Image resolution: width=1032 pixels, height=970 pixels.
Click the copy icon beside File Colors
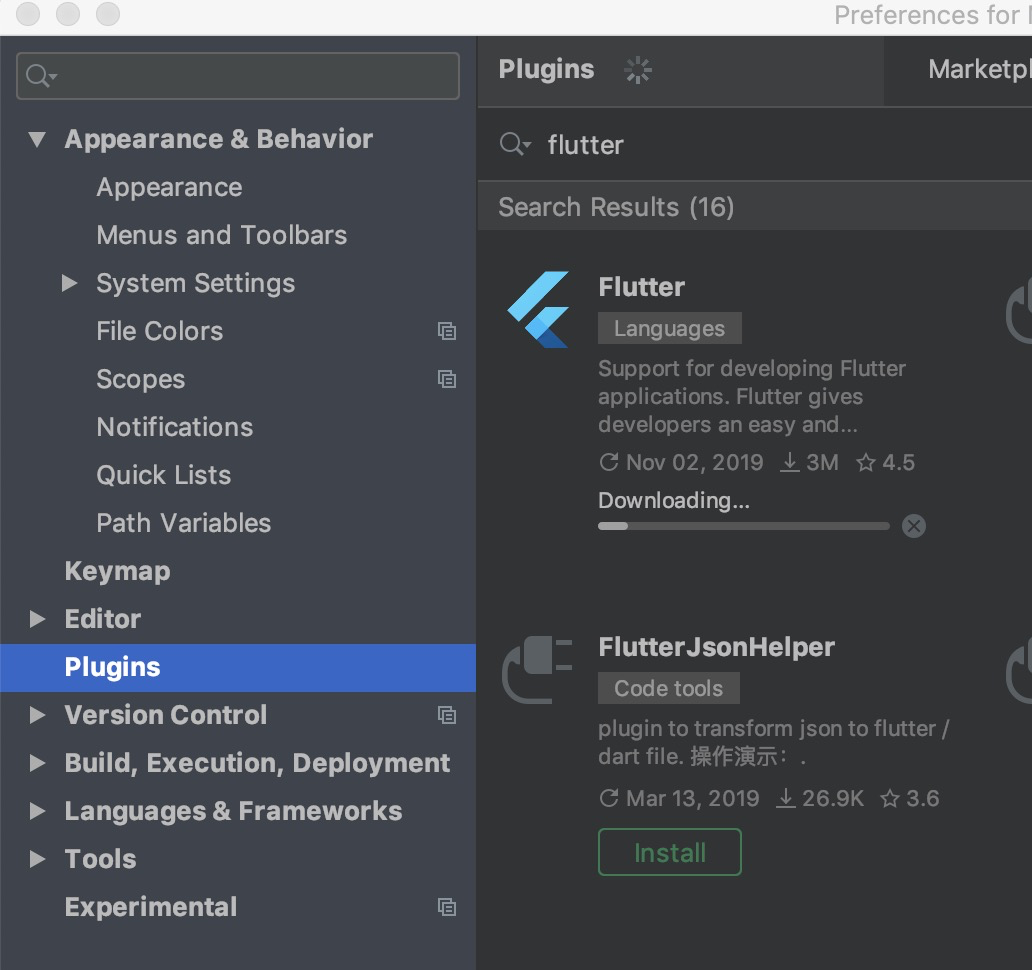[447, 331]
